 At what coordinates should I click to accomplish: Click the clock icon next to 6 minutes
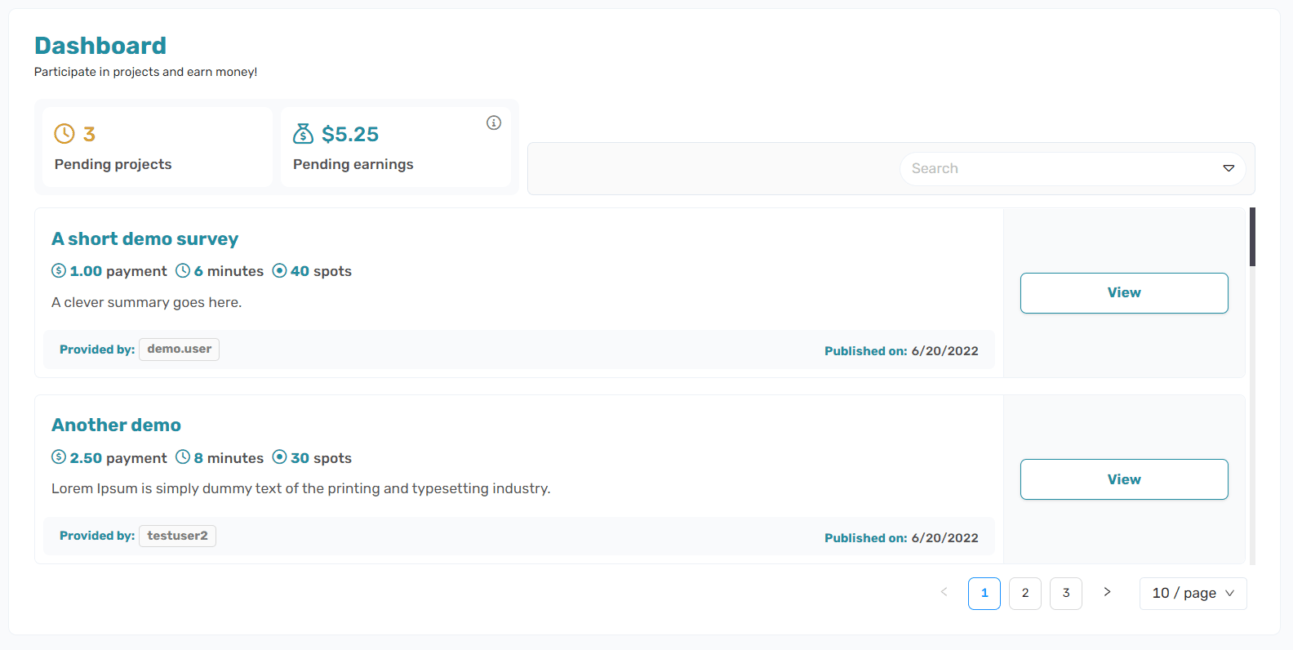tap(183, 271)
